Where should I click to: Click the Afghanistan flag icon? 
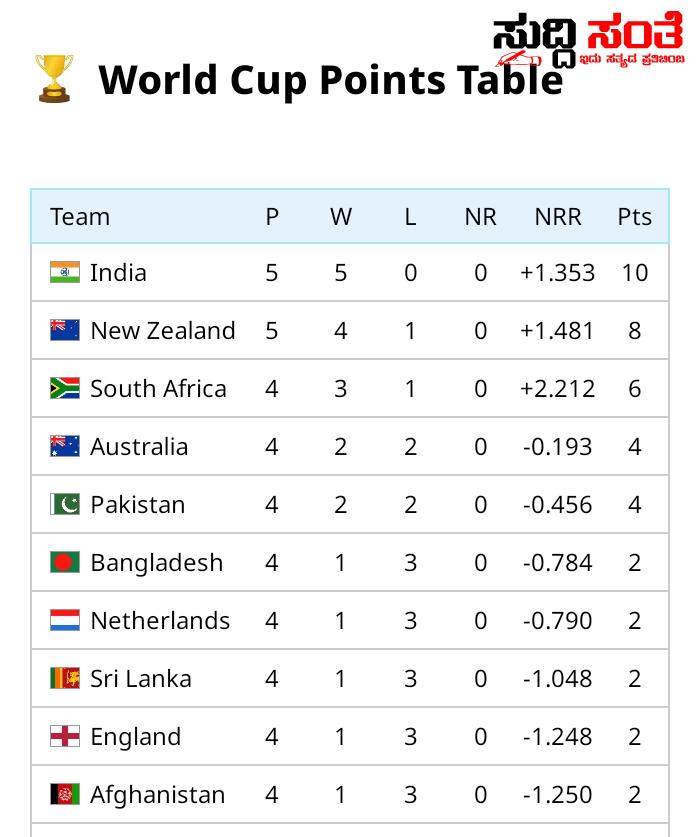point(65,794)
